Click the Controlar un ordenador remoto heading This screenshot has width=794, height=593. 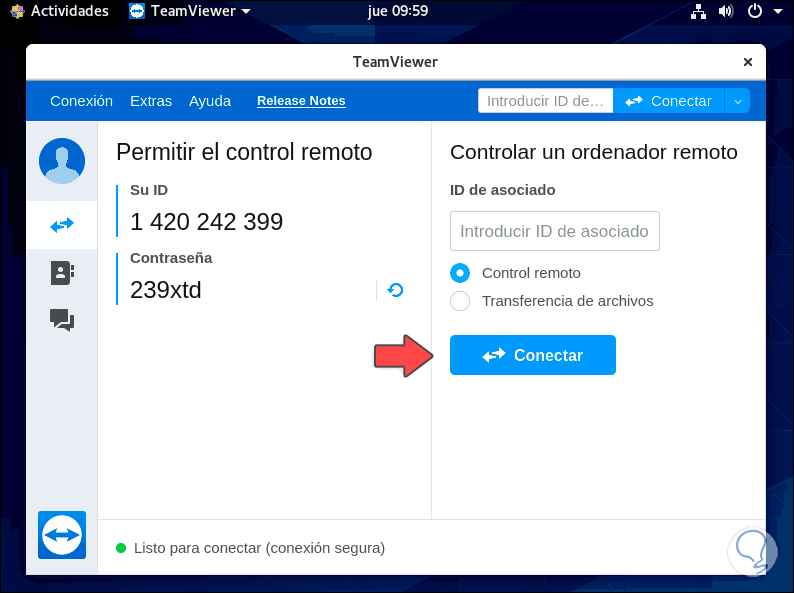point(593,152)
